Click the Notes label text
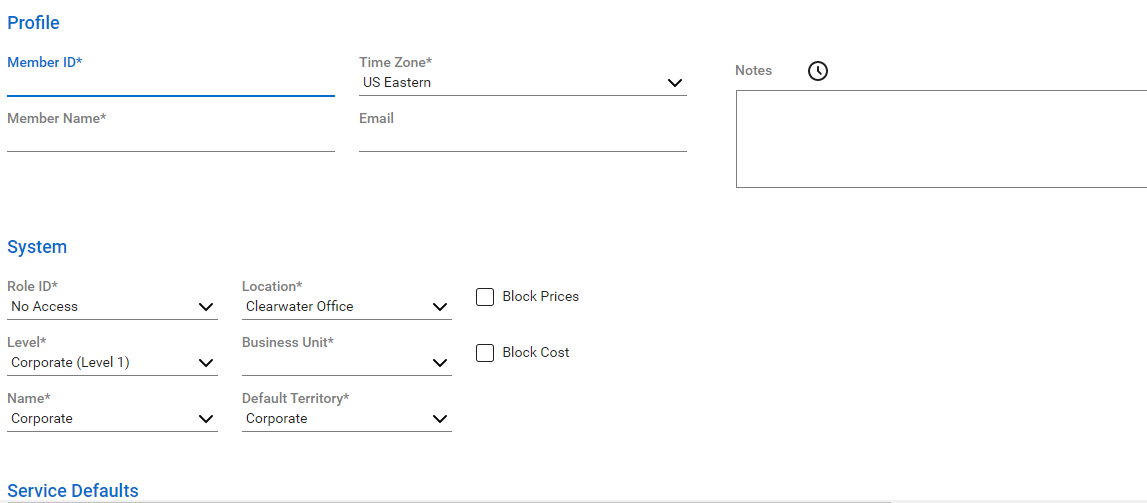The image size is (1147, 503). 753,71
